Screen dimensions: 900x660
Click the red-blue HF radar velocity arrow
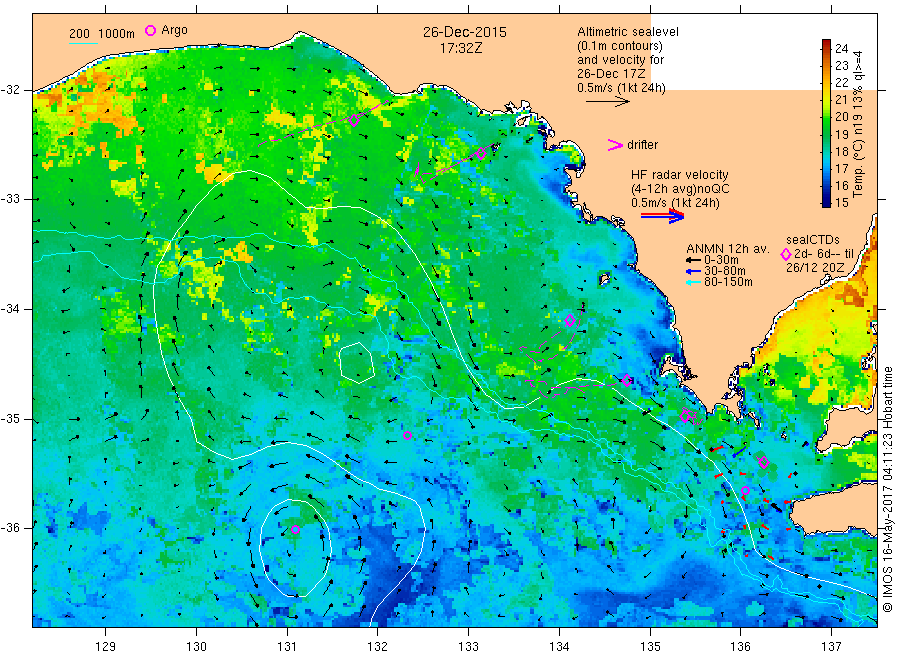pyautogui.click(x=662, y=216)
